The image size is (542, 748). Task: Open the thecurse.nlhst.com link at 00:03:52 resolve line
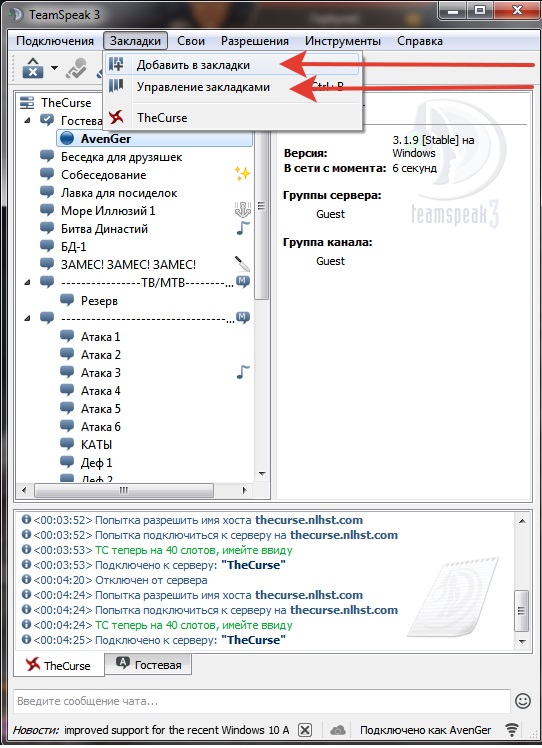pyautogui.click(x=309, y=519)
